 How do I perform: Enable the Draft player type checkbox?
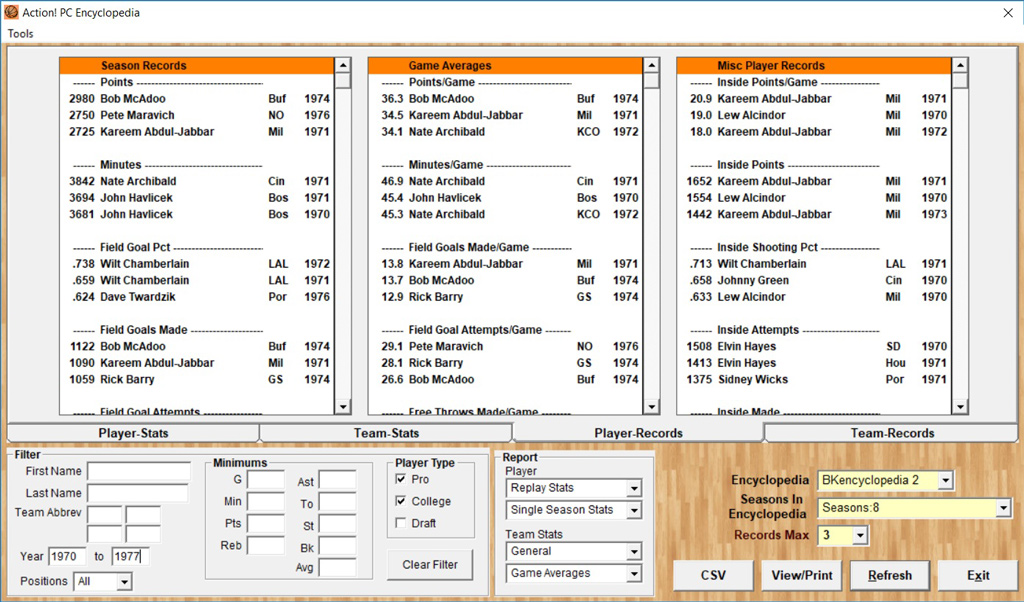[x=401, y=523]
